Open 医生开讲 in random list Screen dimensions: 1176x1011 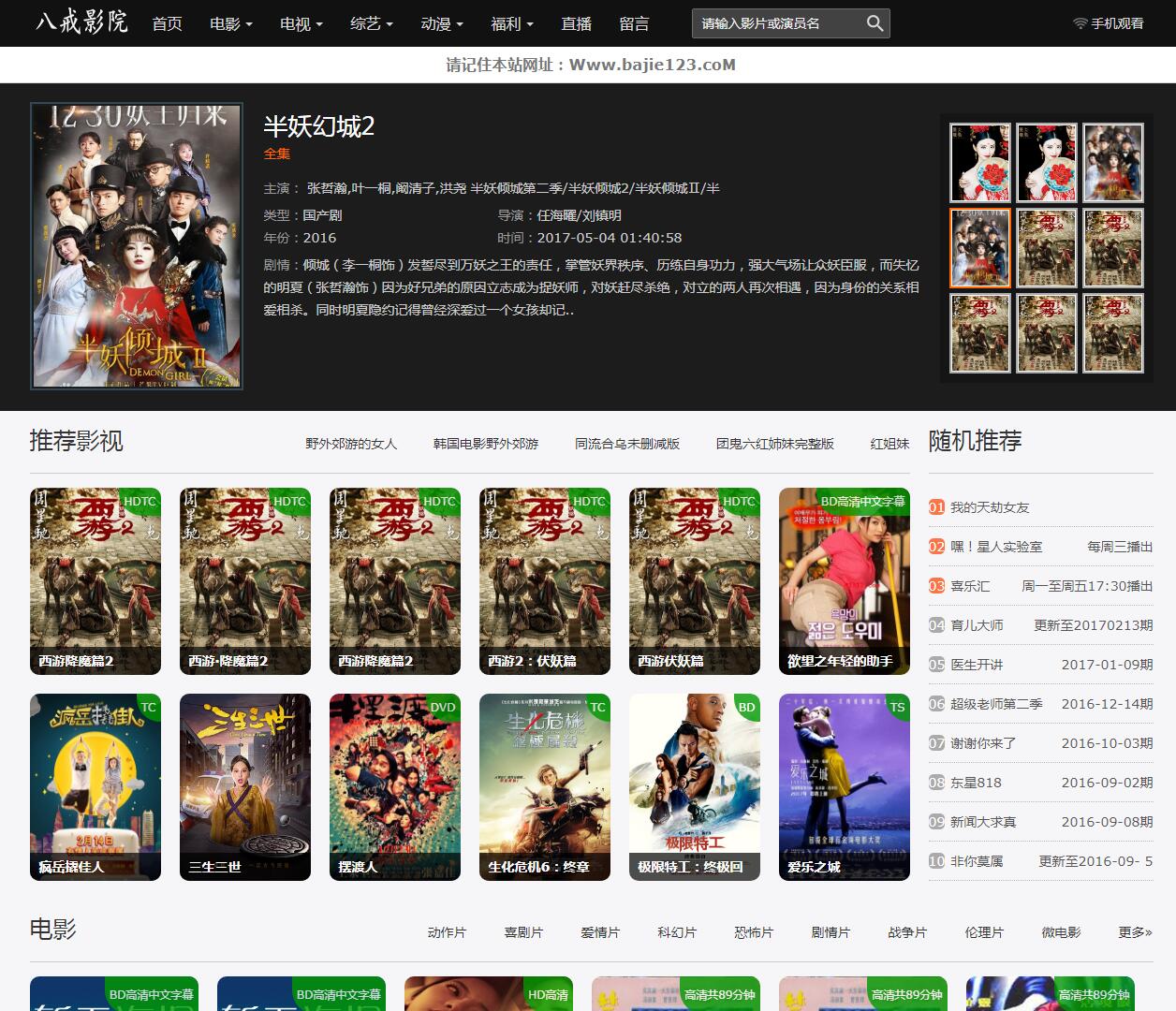pos(977,665)
